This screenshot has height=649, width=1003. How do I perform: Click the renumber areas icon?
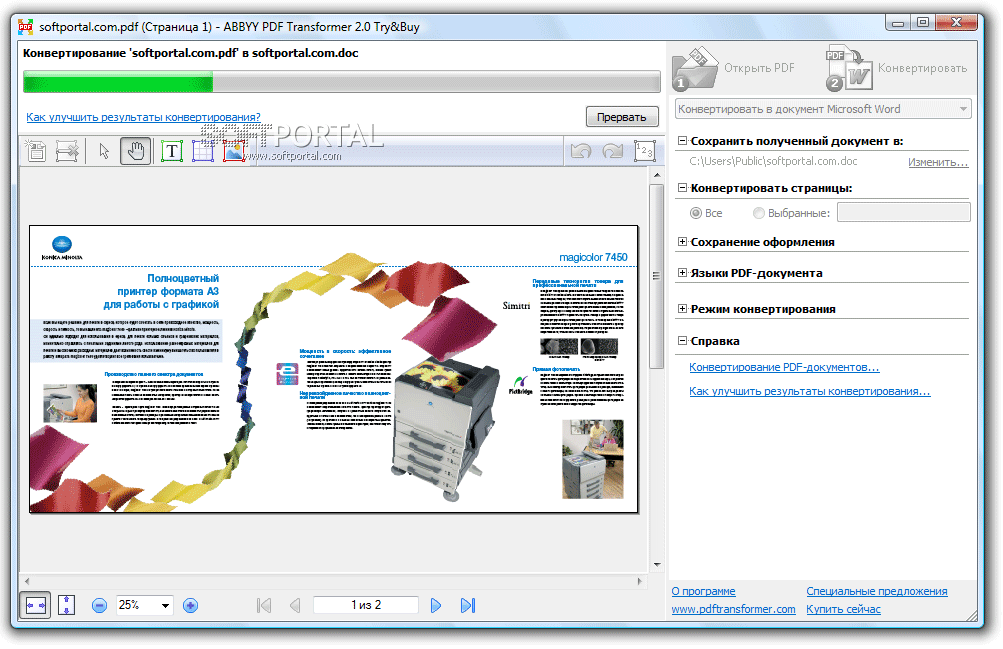pyautogui.click(x=644, y=152)
